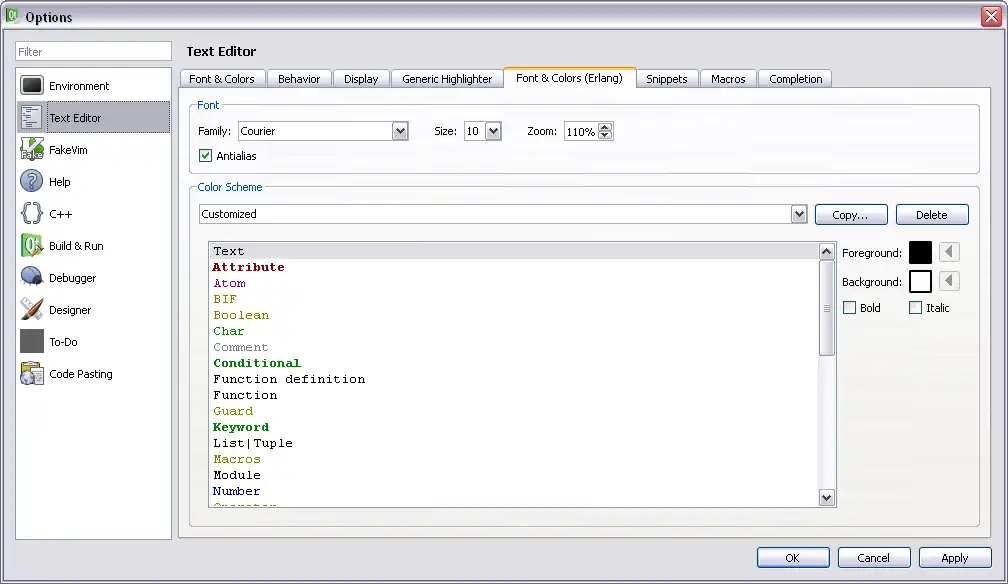
Task: Open the font Family dropdown
Action: point(400,131)
